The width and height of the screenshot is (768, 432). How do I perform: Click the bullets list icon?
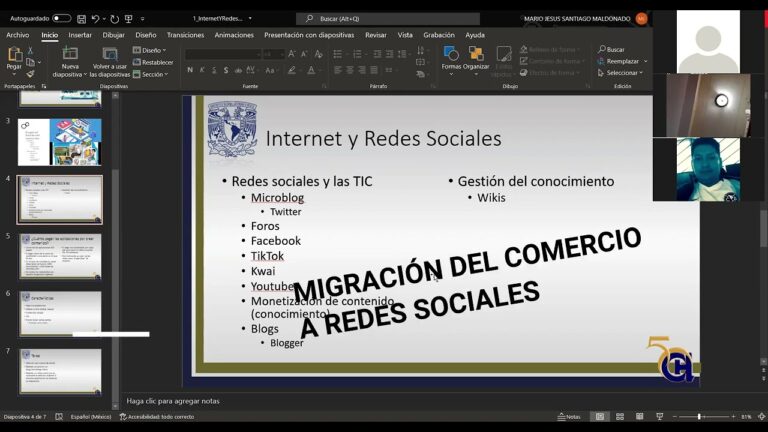338,54
